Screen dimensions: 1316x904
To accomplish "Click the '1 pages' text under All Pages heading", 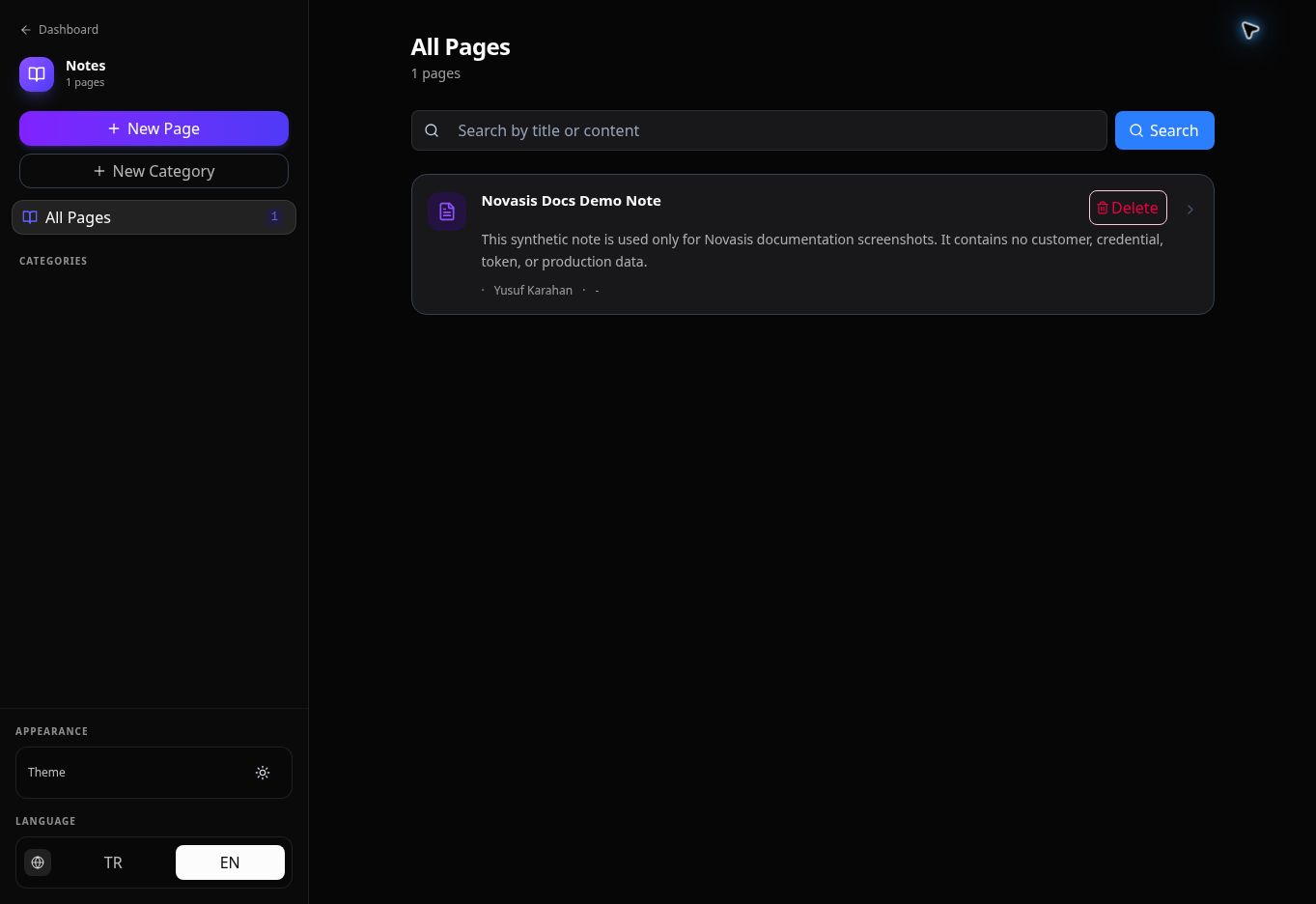I will tap(435, 73).
